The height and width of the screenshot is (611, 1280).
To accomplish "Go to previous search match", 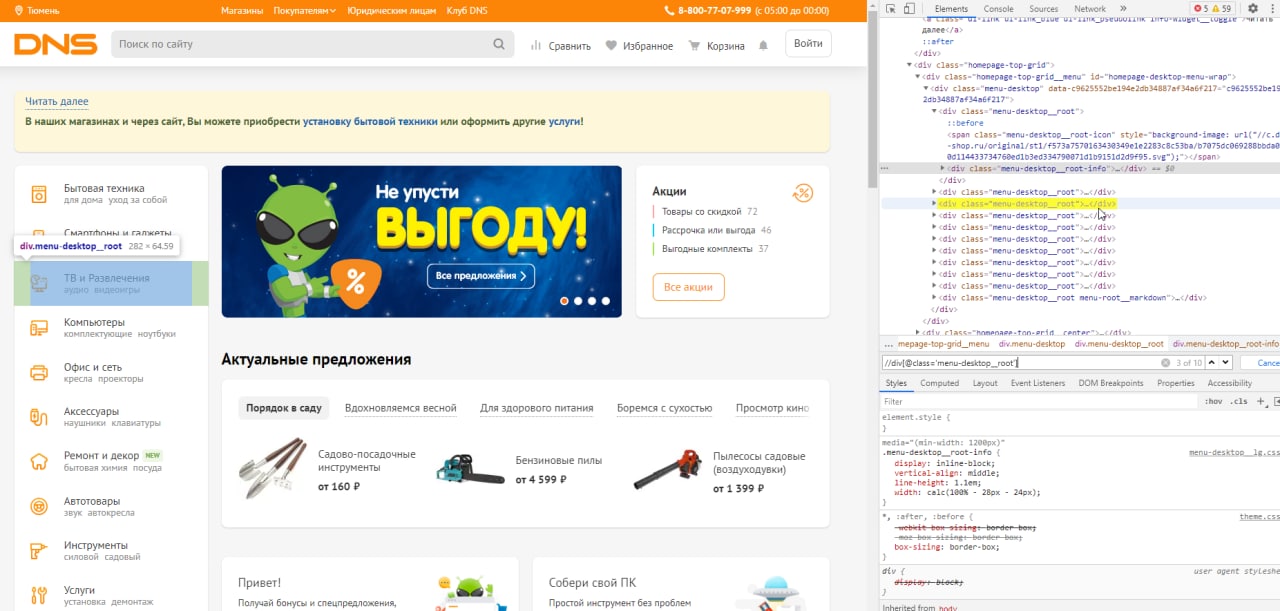I will pyautogui.click(x=1213, y=363).
